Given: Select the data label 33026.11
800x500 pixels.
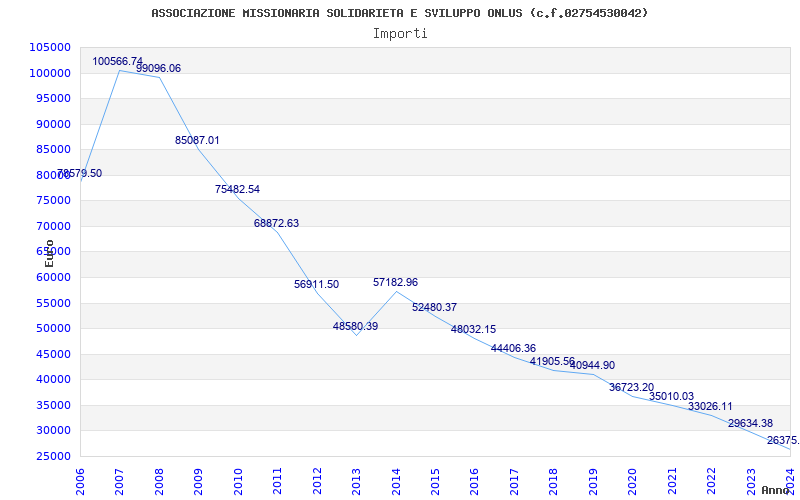Looking at the screenshot, I should [710, 407].
